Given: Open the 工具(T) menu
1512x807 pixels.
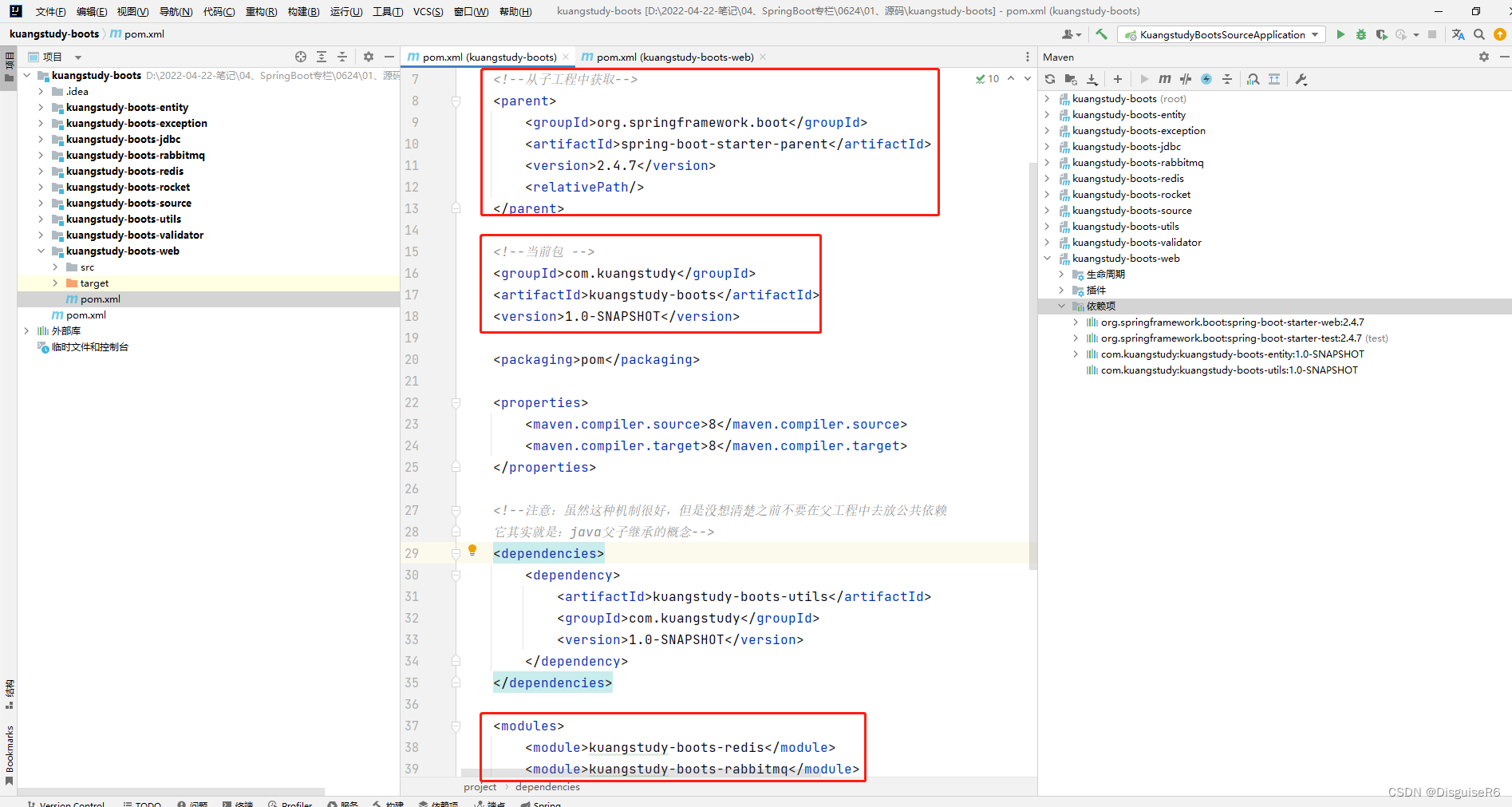Looking at the screenshot, I should tap(388, 11).
